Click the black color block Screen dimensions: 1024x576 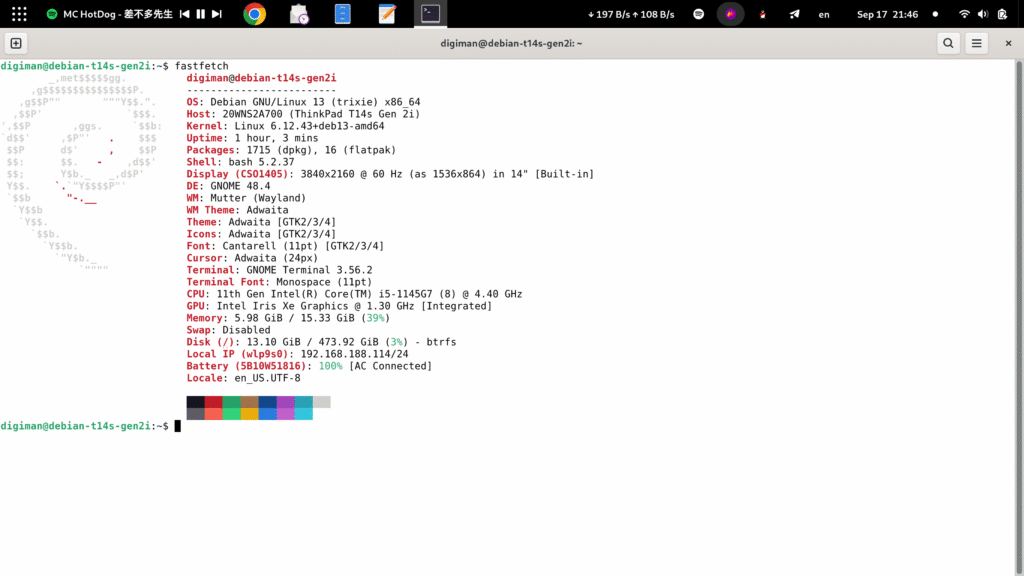pyautogui.click(x=195, y=402)
